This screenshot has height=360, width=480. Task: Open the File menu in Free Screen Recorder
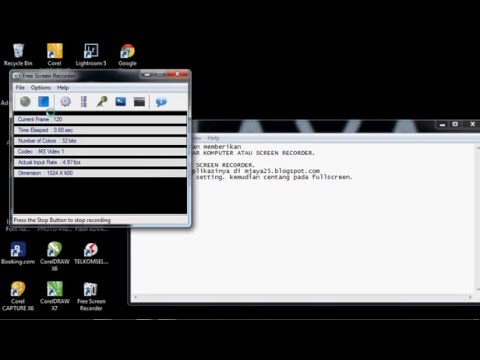tap(20, 87)
